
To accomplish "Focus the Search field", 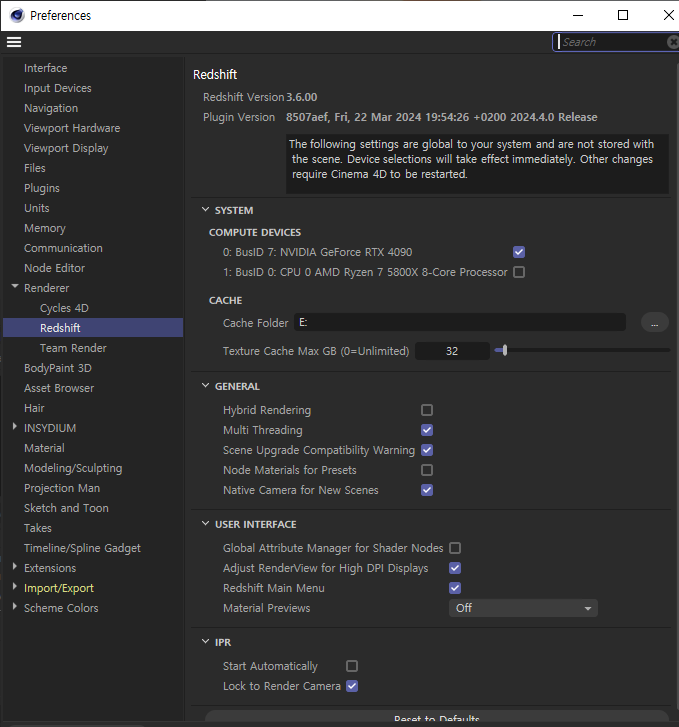I will coord(611,42).
